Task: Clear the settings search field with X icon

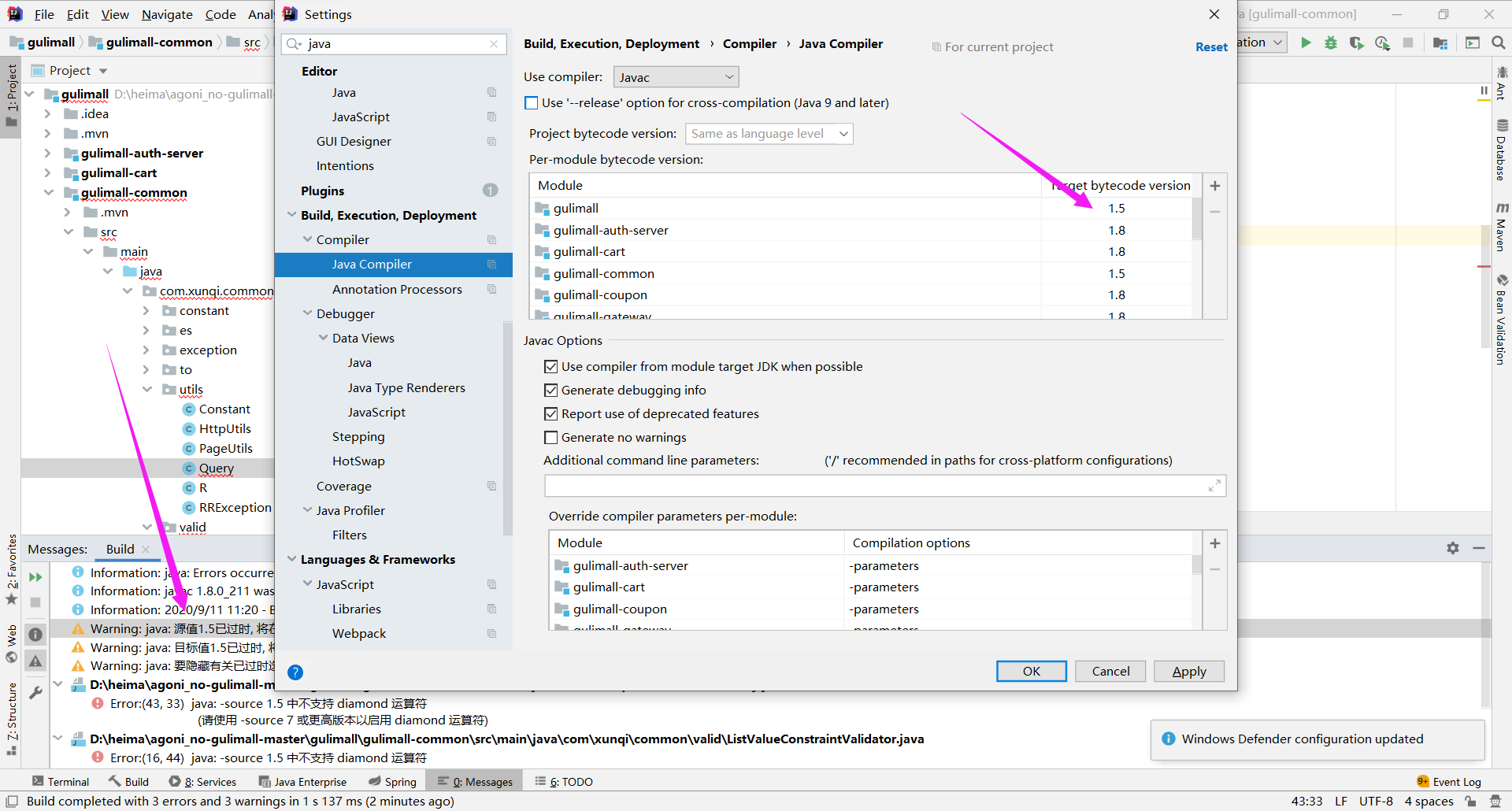Action: tap(494, 44)
